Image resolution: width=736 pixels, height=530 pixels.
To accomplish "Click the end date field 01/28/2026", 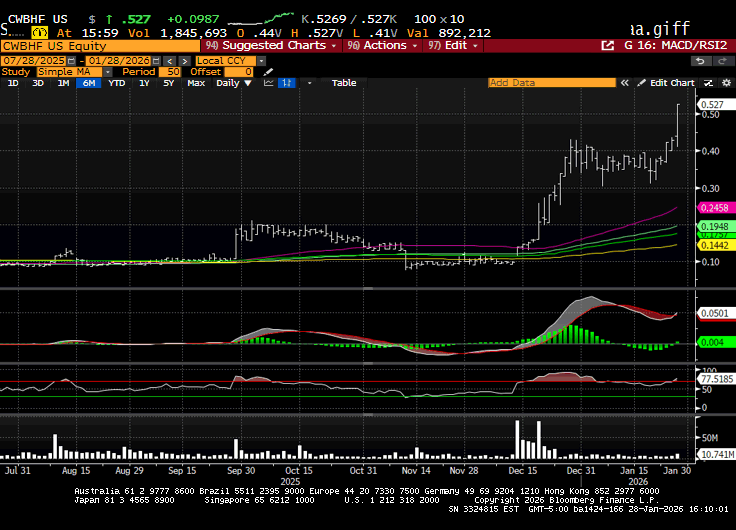I will [119, 61].
